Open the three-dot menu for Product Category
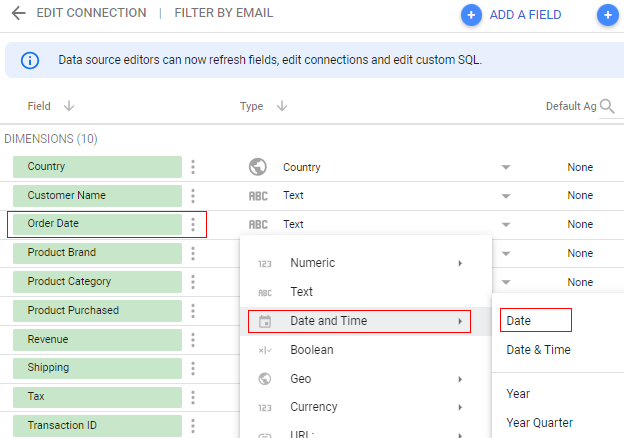624x438 pixels. point(193,282)
